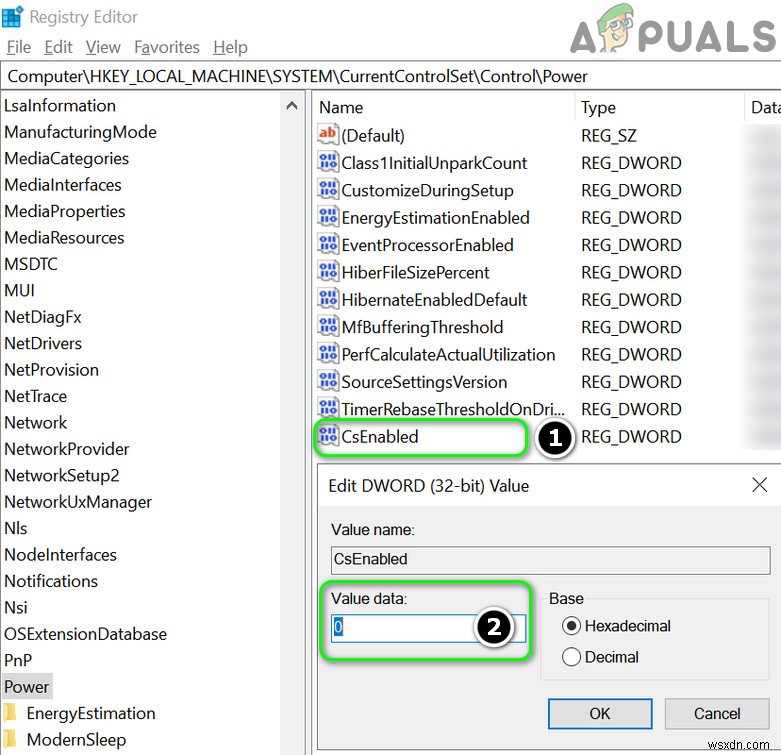Select the NodeInterfaces key
The height and width of the screenshot is (755, 781).
[60, 554]
